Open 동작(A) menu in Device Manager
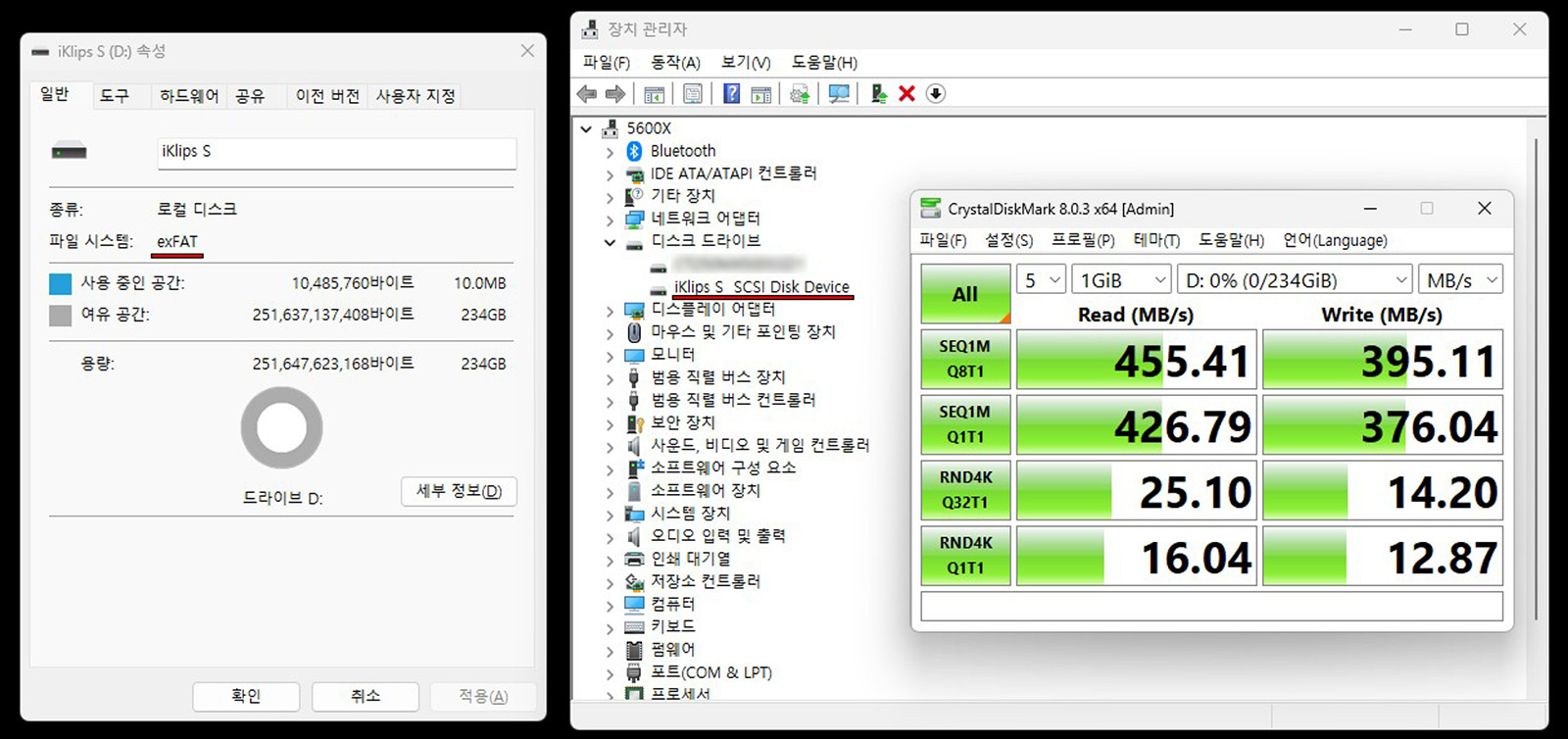 [675, 63]
